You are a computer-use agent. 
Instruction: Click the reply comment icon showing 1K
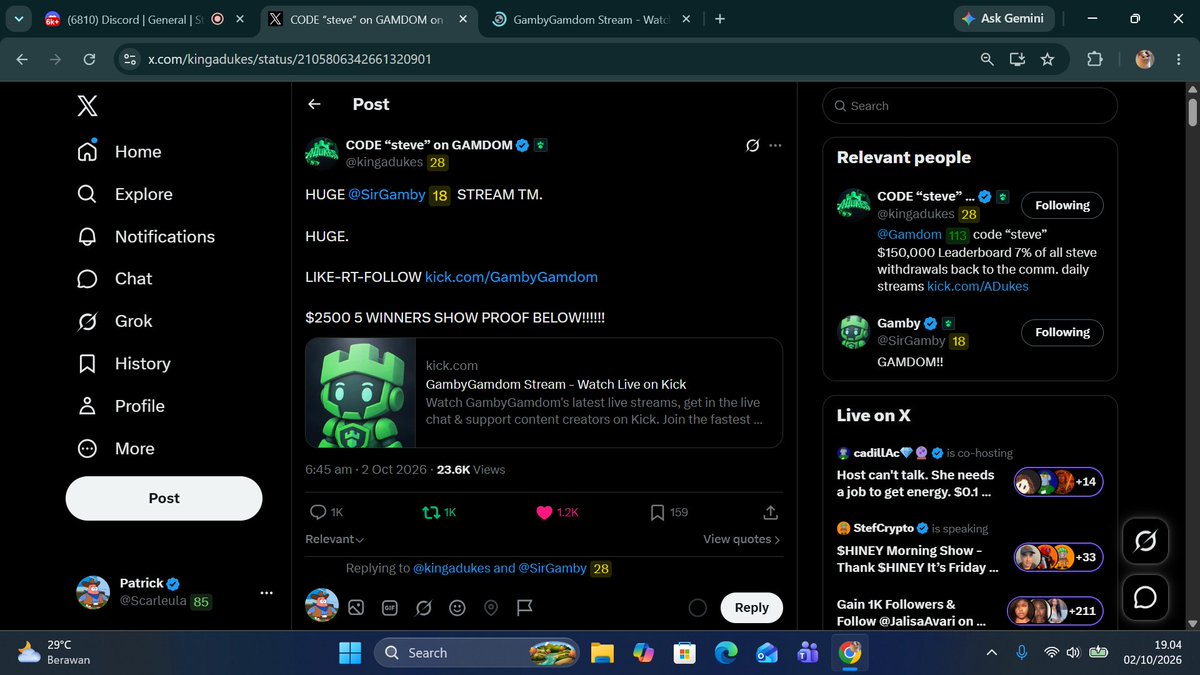(326, 512)
